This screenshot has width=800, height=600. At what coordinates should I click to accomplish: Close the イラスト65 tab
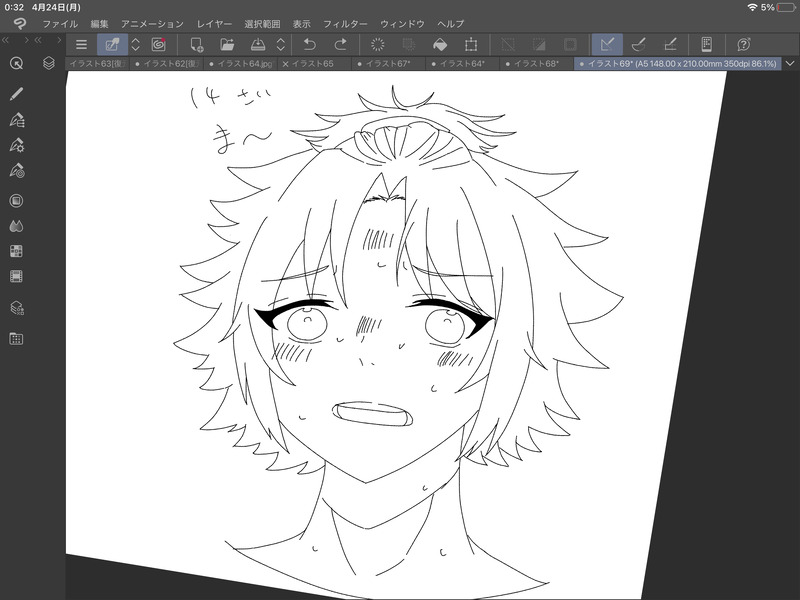point(285,64)
